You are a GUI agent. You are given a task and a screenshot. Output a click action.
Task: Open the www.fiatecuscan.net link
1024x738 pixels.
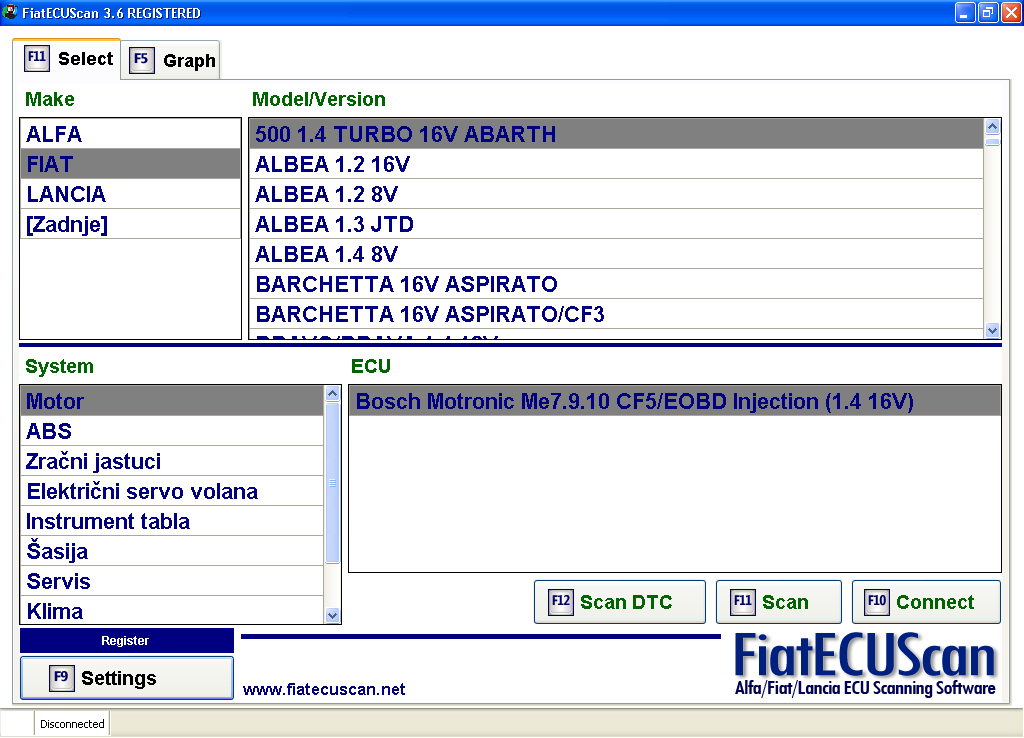point(324,689)
